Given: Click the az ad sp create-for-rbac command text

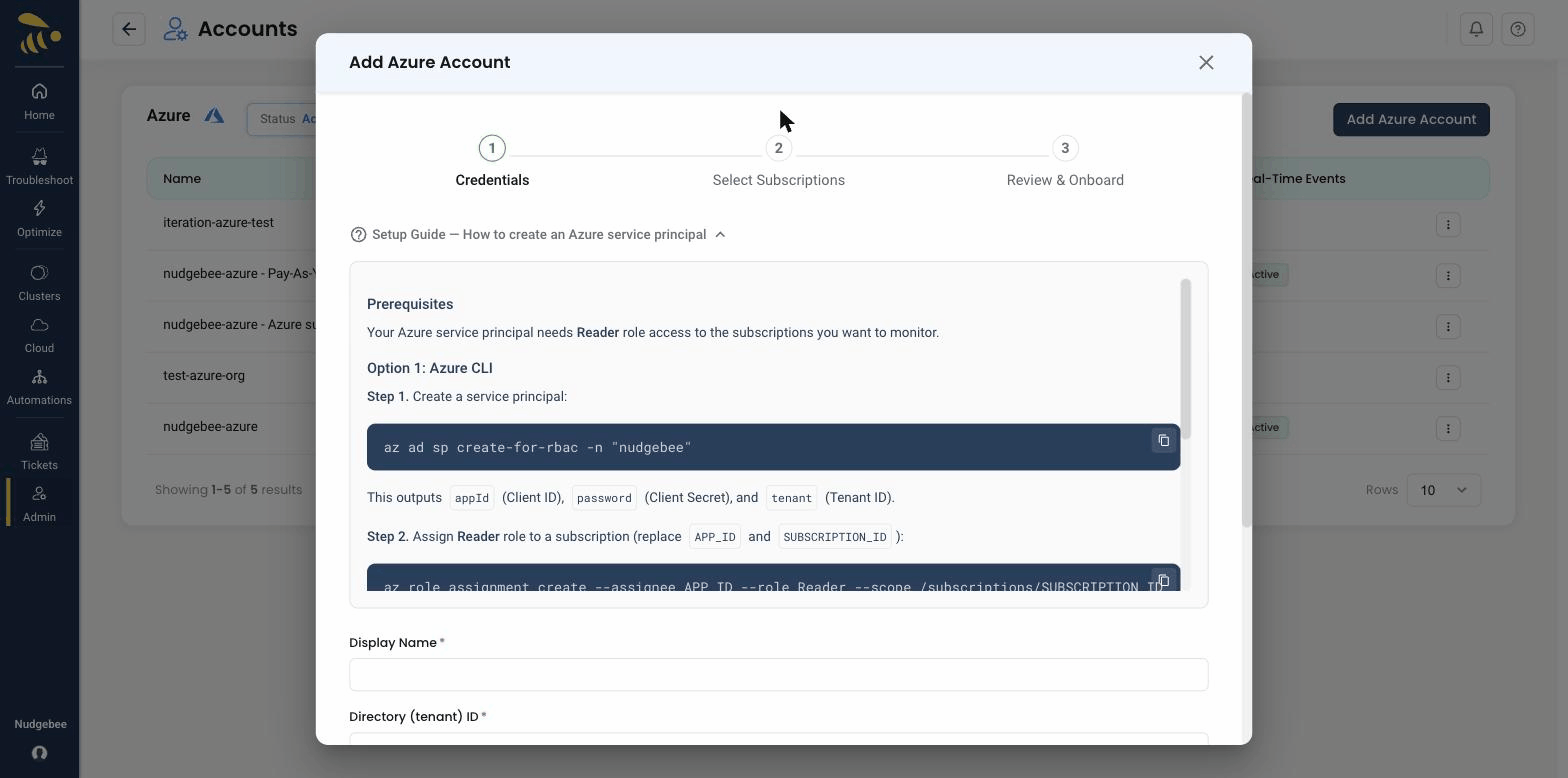Looking at the screenshot, I should click(x=537, y=447).
